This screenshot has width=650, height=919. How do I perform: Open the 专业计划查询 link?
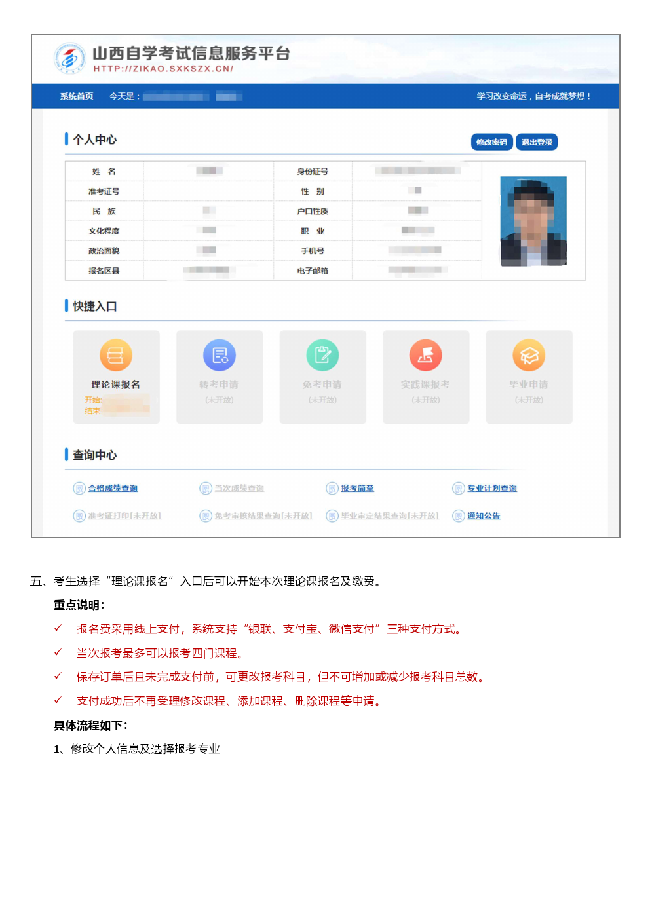pos(492,488)
